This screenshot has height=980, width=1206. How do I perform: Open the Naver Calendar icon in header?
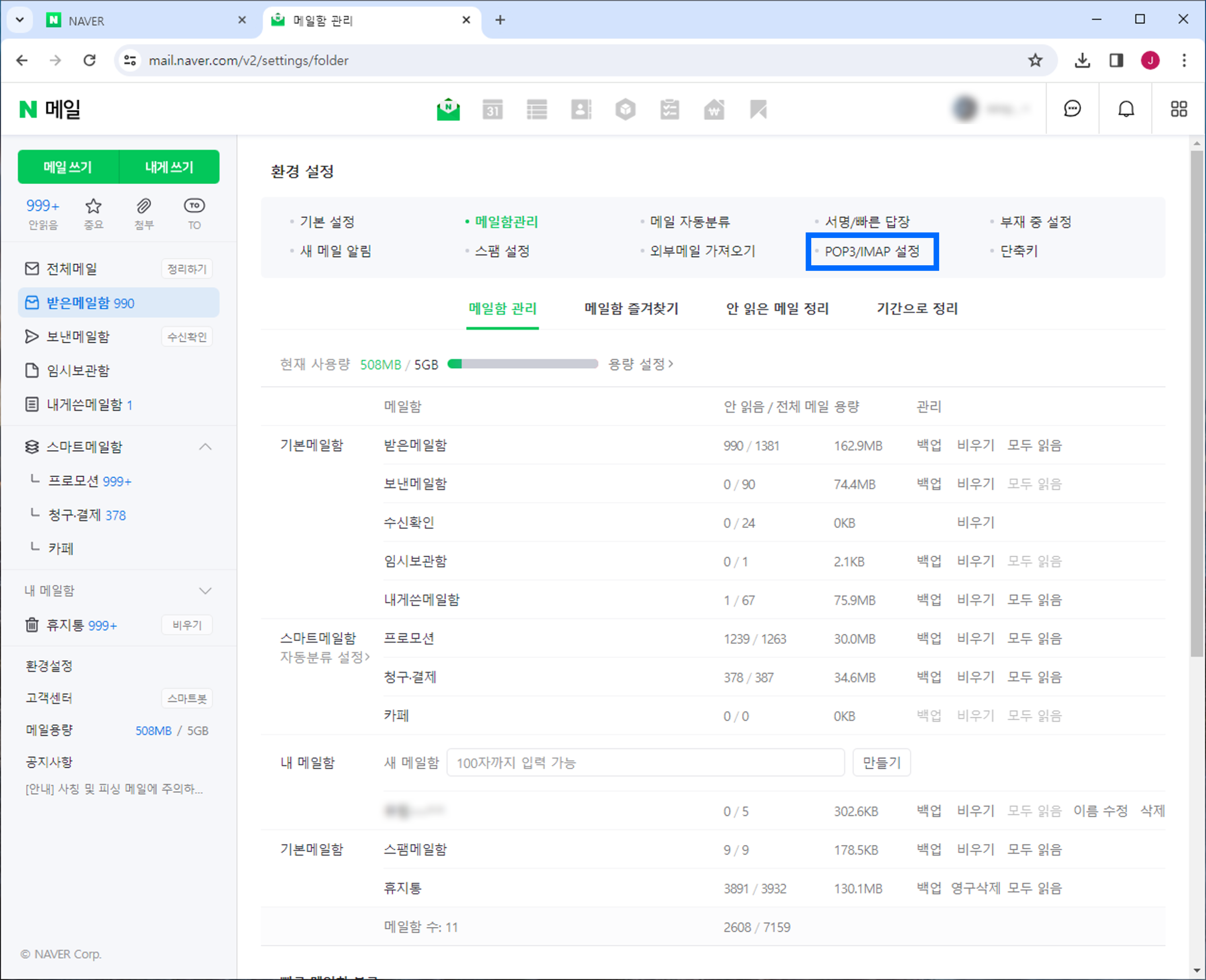pos(492,109)
